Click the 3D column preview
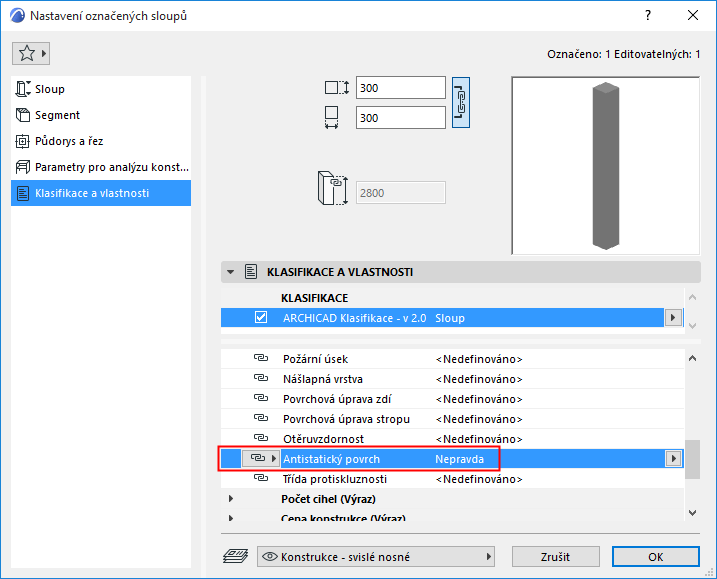This screenshot has width=717, height=579. (x=605, y=166)
